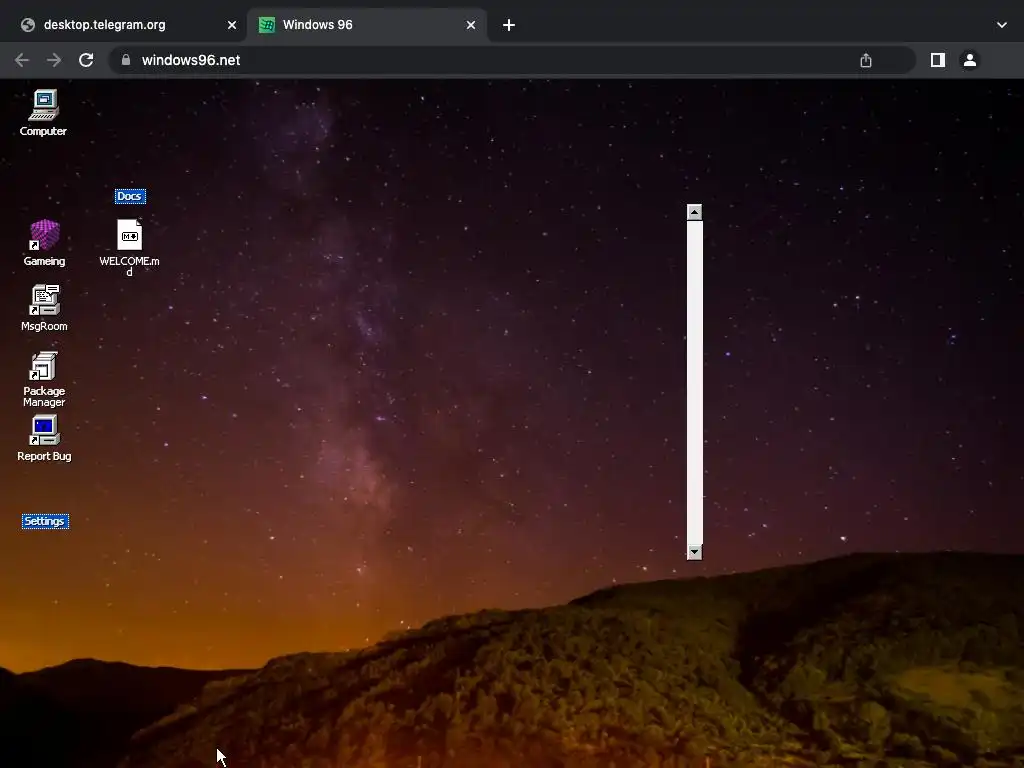Image resolution: width=1024 pixels, height=768 pixels.
Task: Launch the Gameing purple cube shortcut
Action: tap(44, 242)
